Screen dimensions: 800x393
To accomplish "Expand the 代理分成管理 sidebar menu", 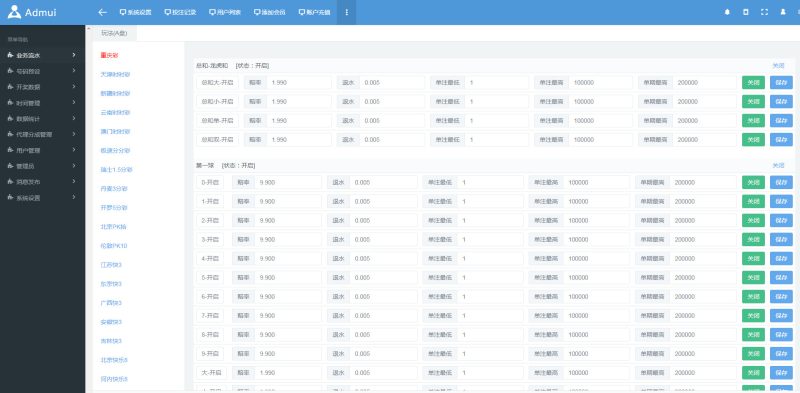I will (43, 134).
